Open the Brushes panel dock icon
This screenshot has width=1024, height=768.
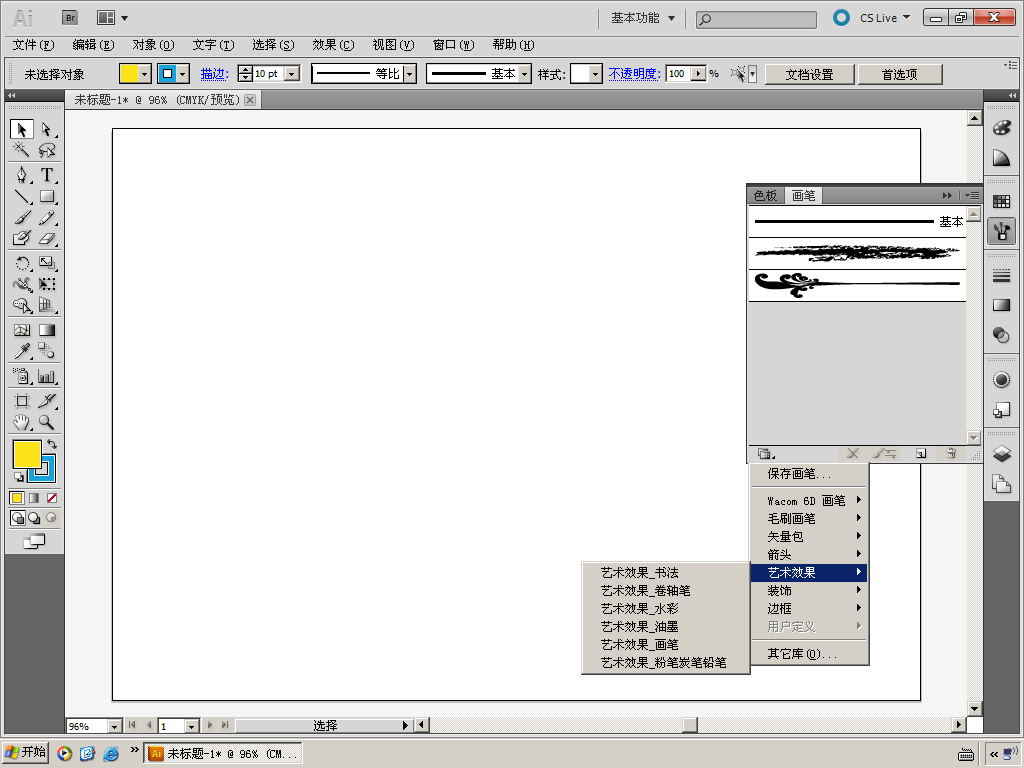coord(1001,231)
